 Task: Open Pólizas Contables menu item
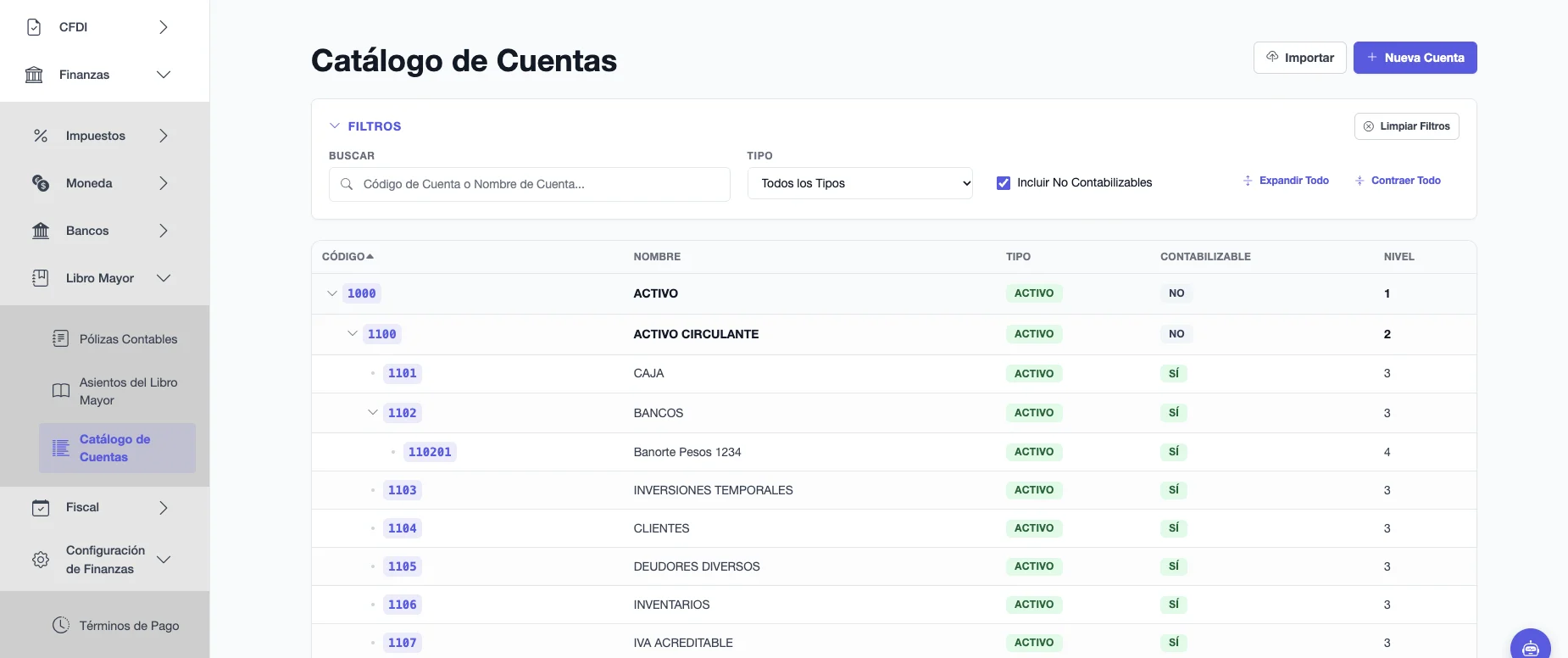(x=117, y=339)
